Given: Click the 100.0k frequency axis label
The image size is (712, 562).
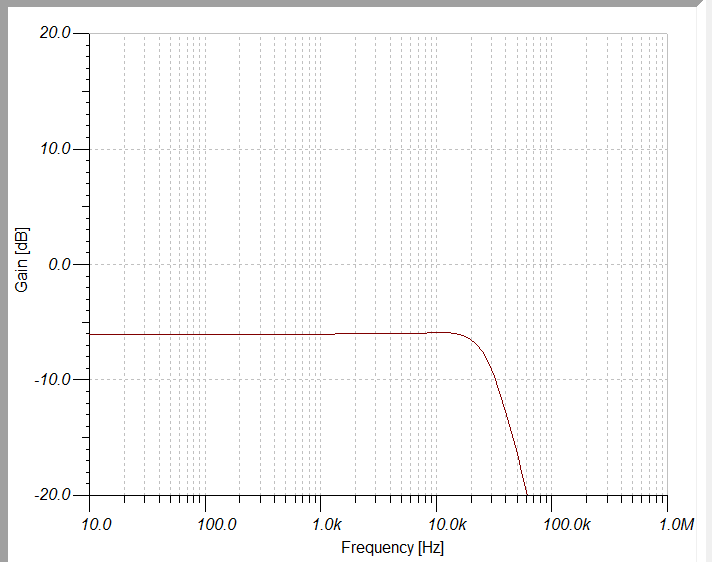Looking at the screenshot, I should (567, 524).
